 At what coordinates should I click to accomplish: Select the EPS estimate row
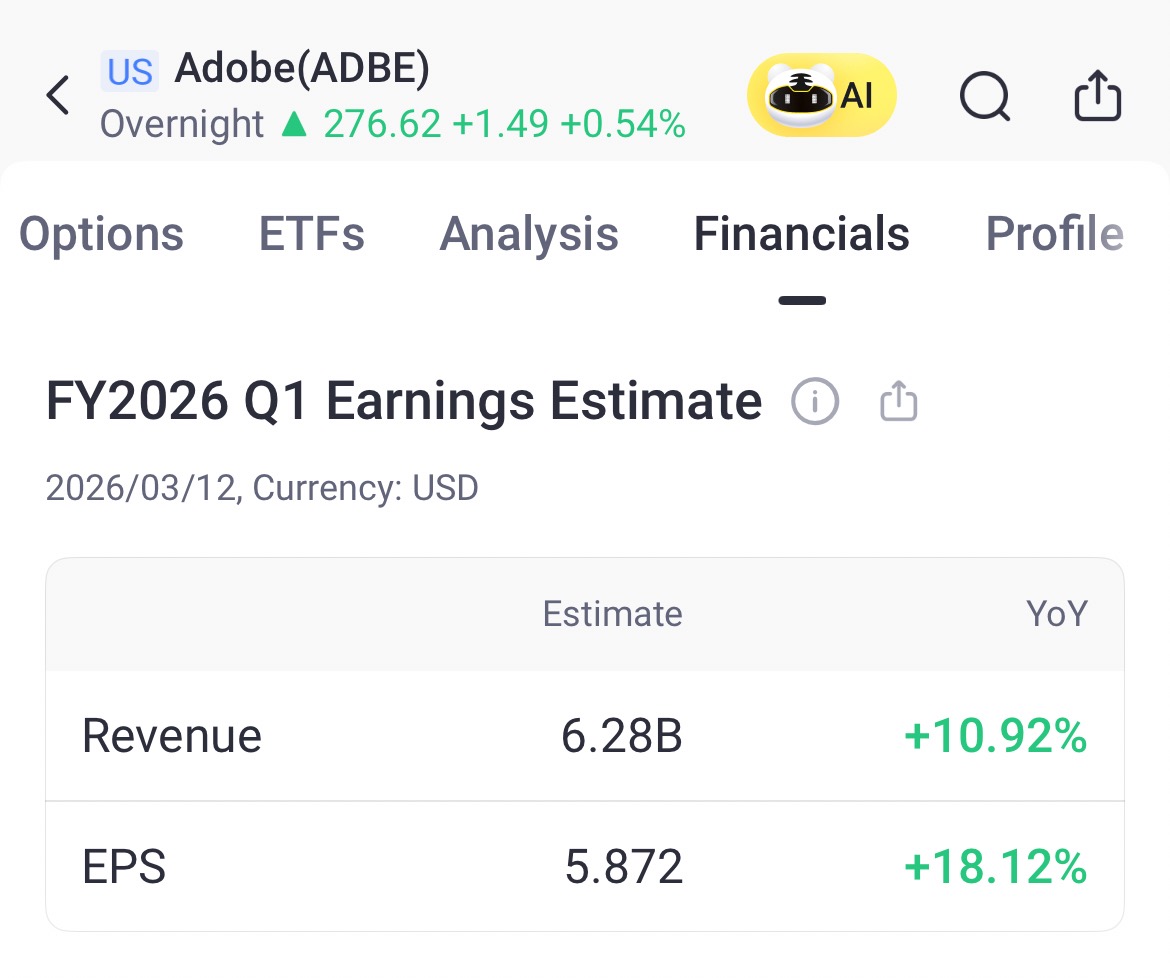pyautogui.click(x=584, y=866)
